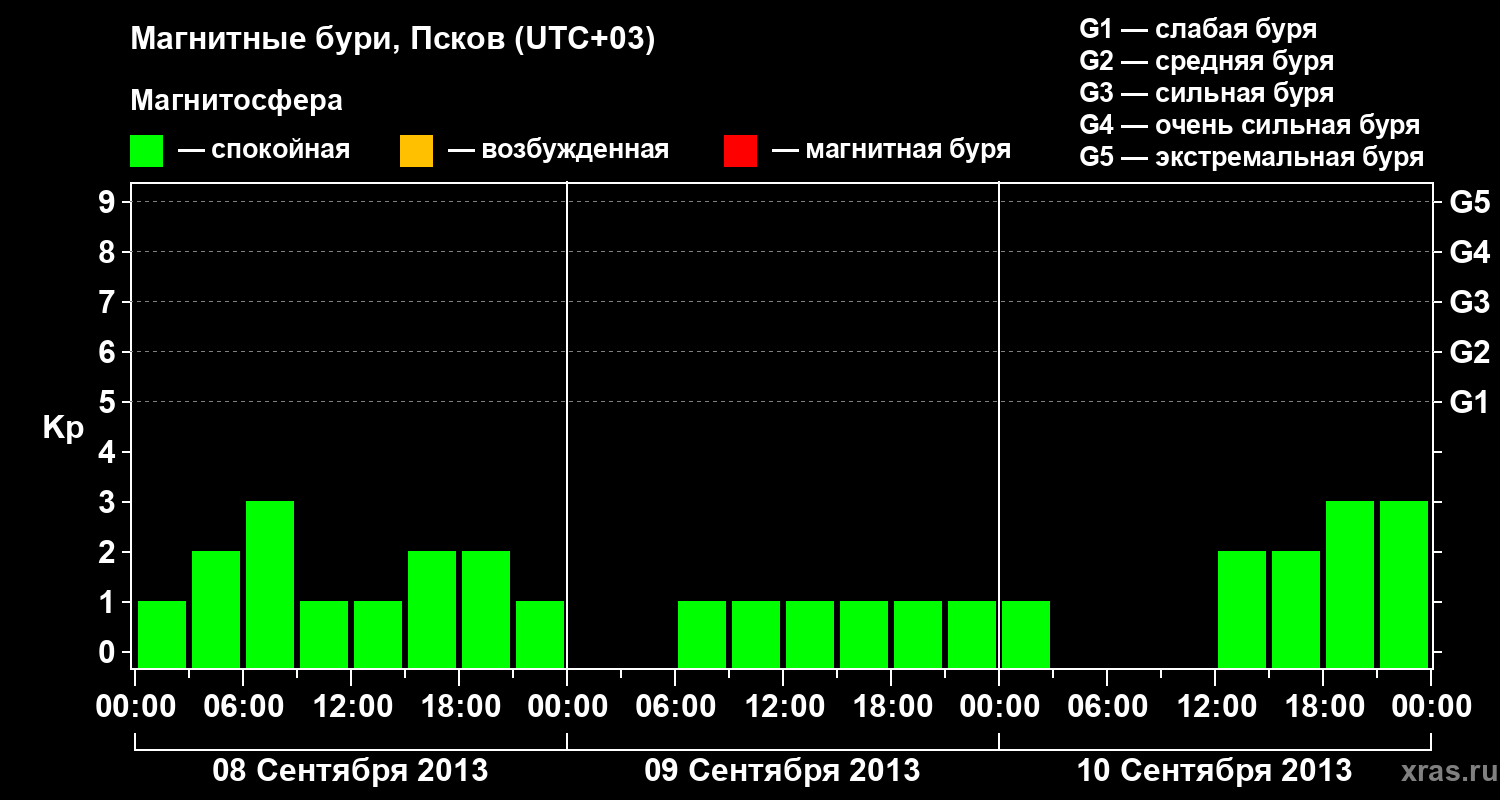1500x800 pixels.
Task: Click the '10 Сентября 2013' date label
Action: (1214, 771)
